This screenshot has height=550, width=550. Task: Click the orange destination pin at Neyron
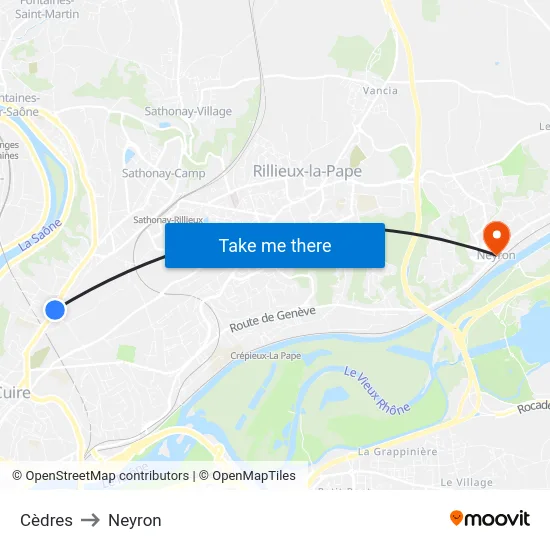tap(497, 238)
